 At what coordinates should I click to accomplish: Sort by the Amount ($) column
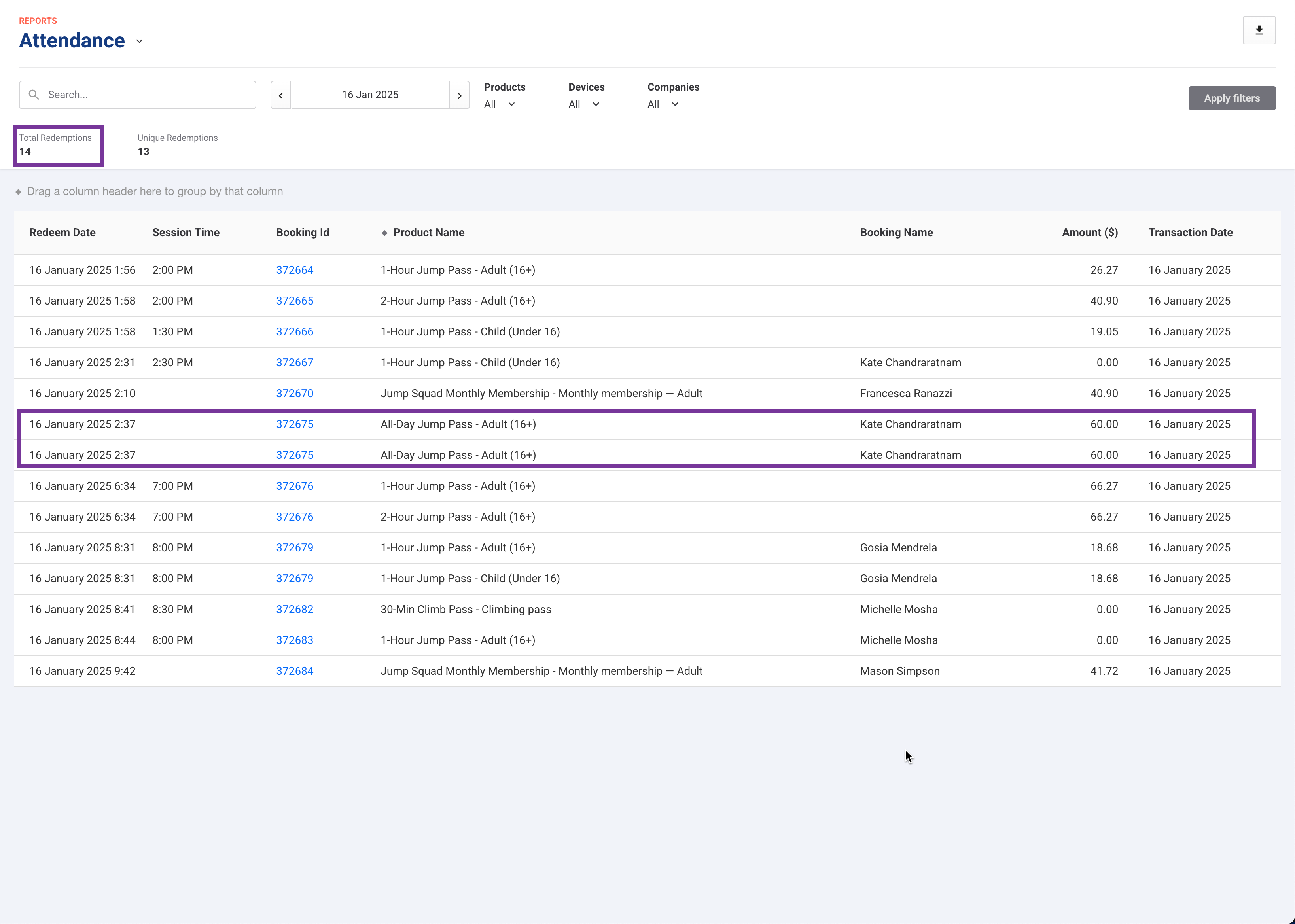(x=1090, y=232)
